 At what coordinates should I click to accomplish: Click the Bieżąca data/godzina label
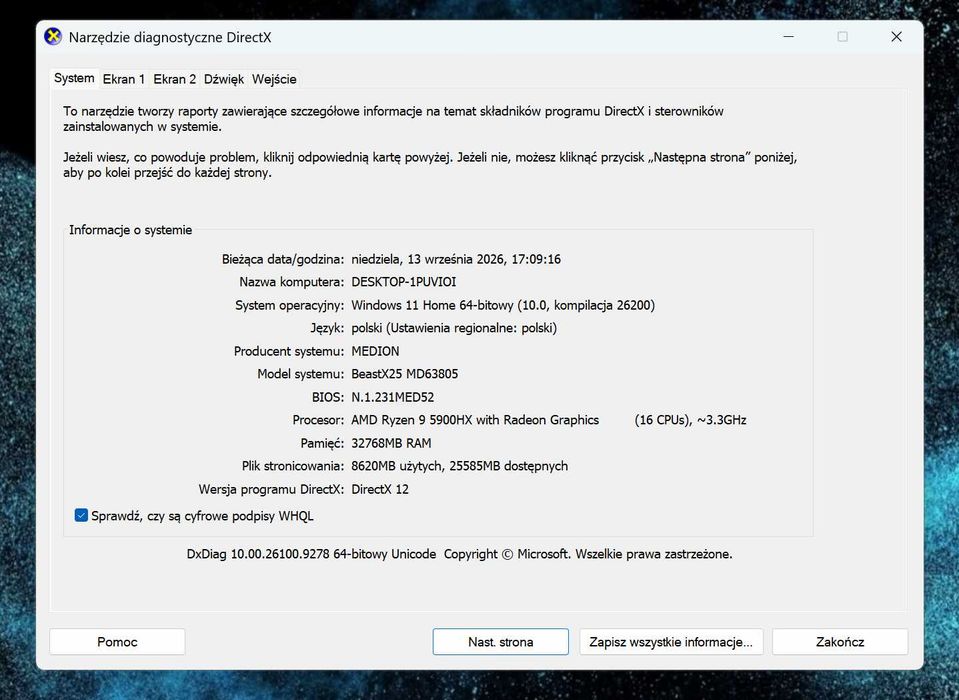(283, 259)
